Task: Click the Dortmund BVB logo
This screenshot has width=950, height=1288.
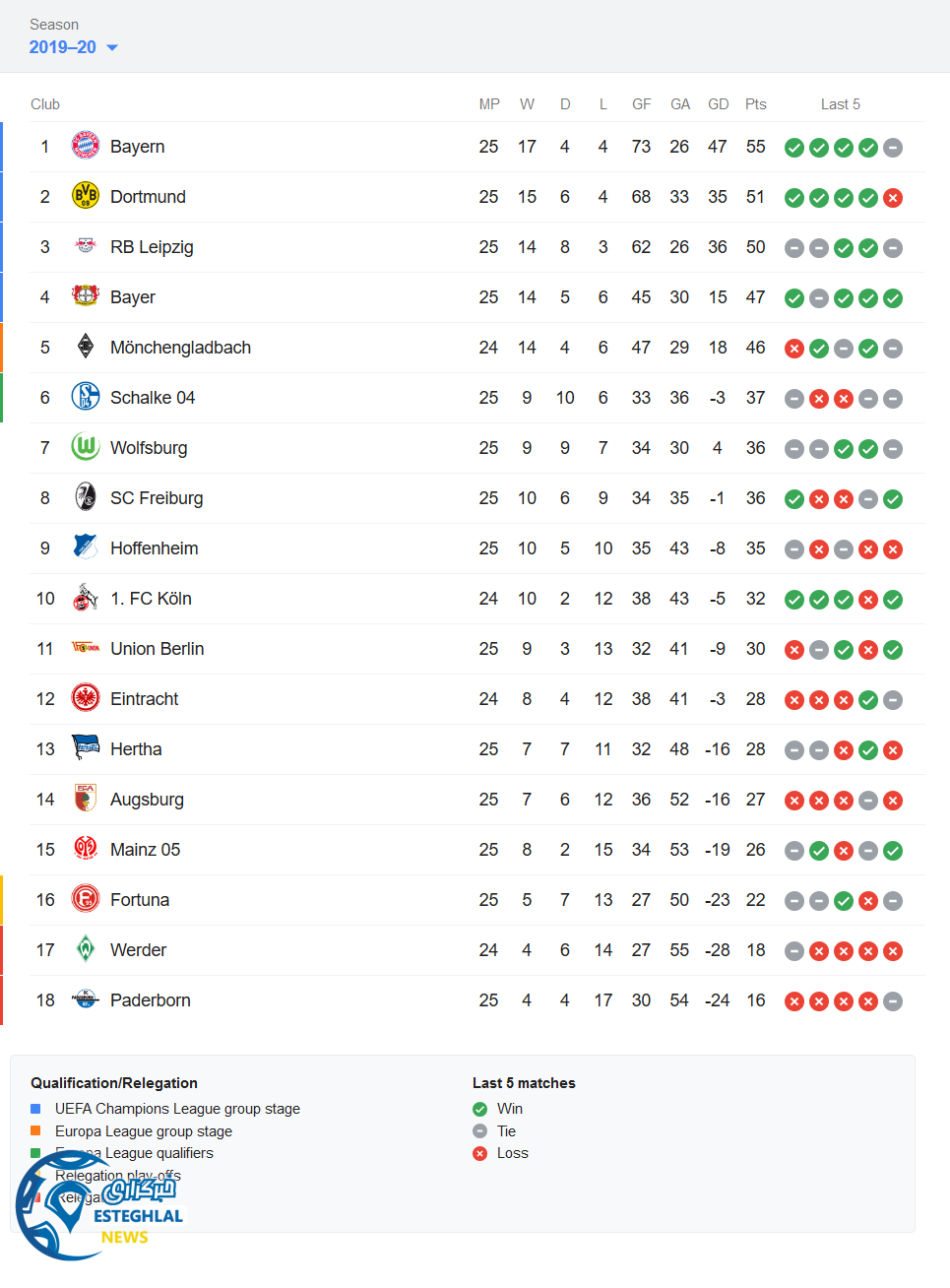Action: coord(86,196)
